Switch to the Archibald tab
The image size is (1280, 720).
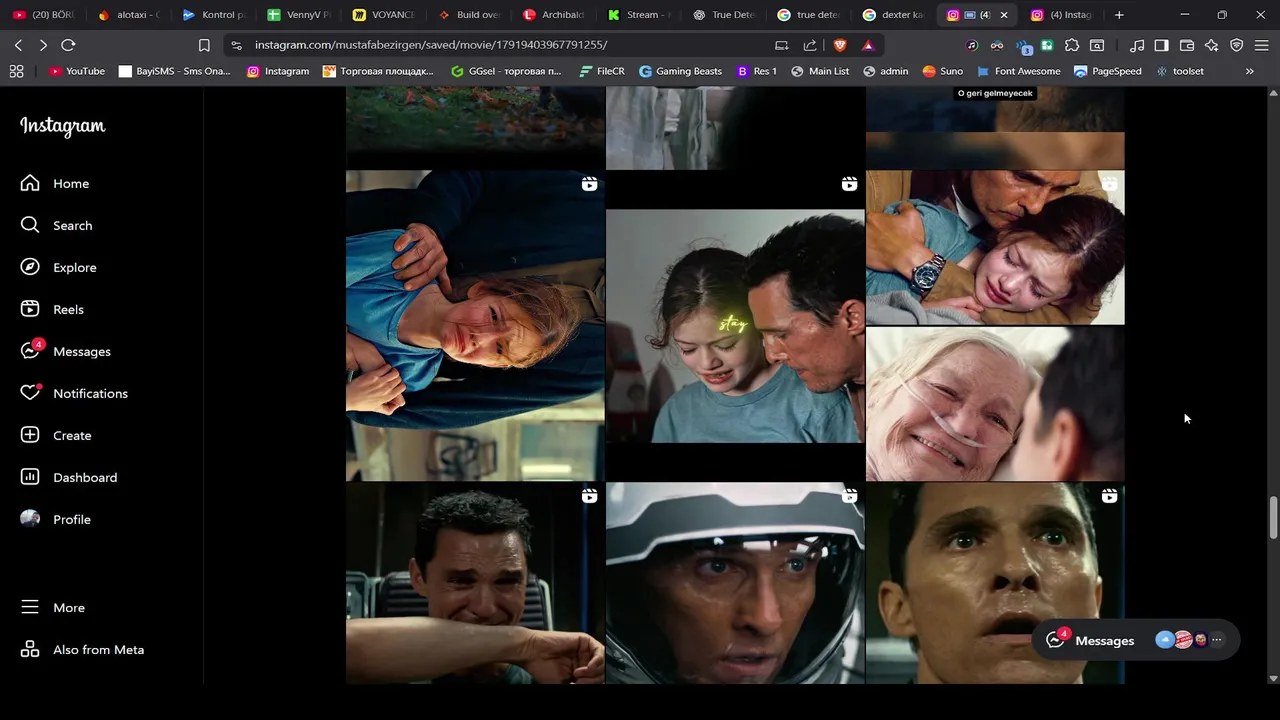pyautogui.click(x=555, y=15)
